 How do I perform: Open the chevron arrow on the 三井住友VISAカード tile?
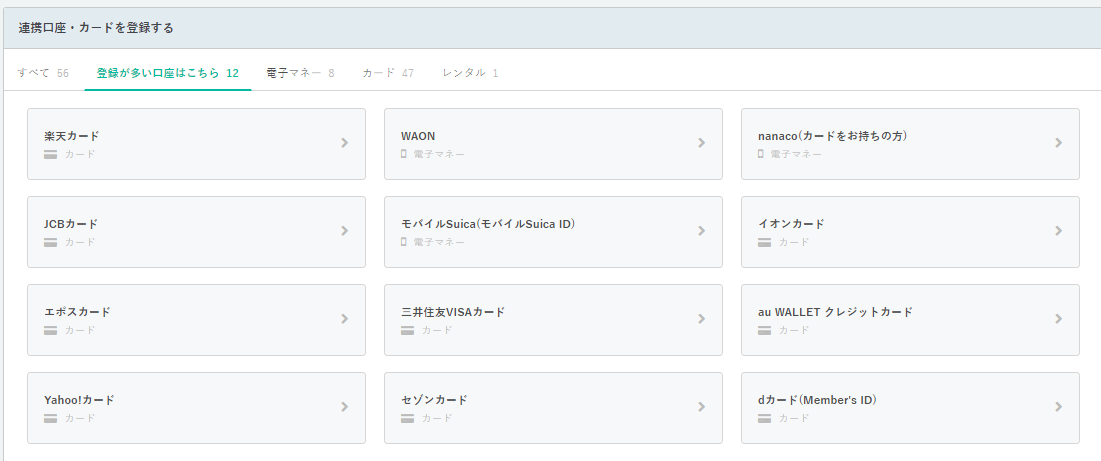point(701,319)
